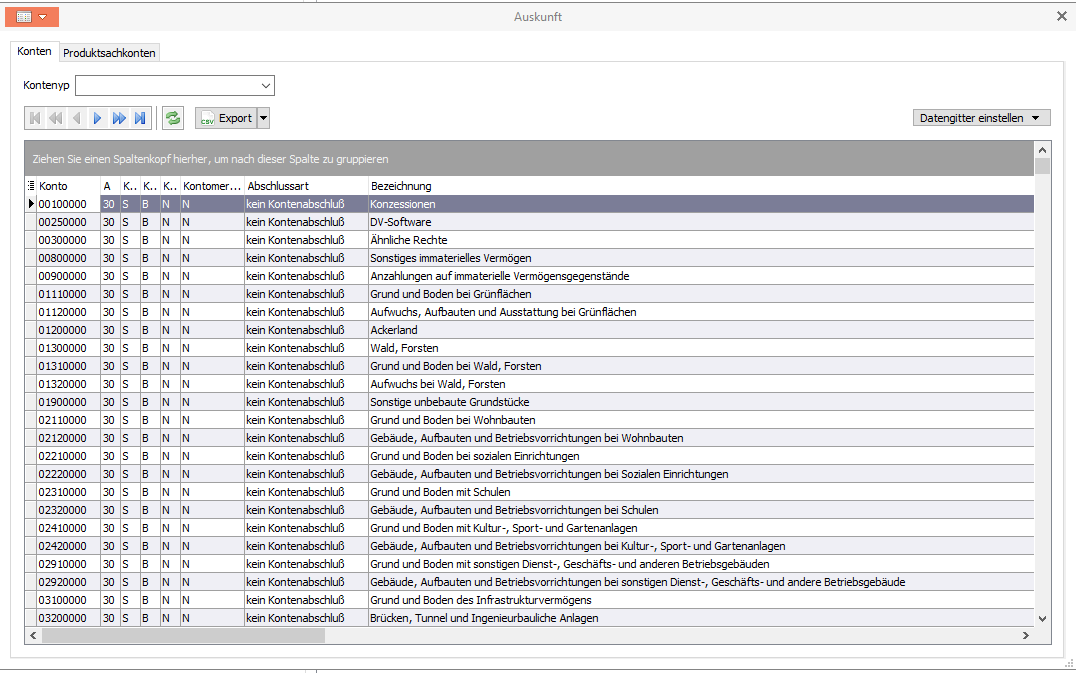Open the Export options dropdown arrow
Viewport: 1076px width, 673px height.
coord(263,118)
